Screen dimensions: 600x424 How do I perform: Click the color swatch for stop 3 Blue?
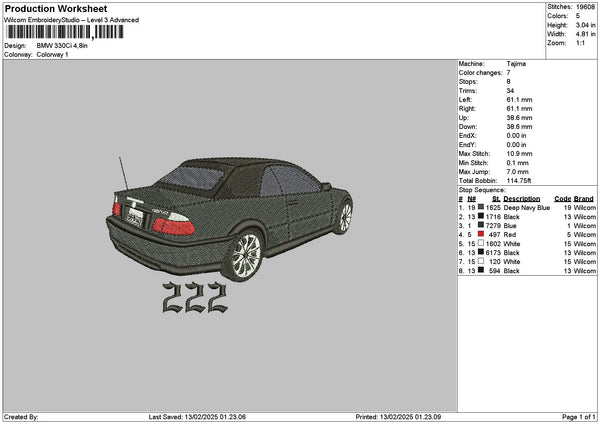[x=480, y=225]
